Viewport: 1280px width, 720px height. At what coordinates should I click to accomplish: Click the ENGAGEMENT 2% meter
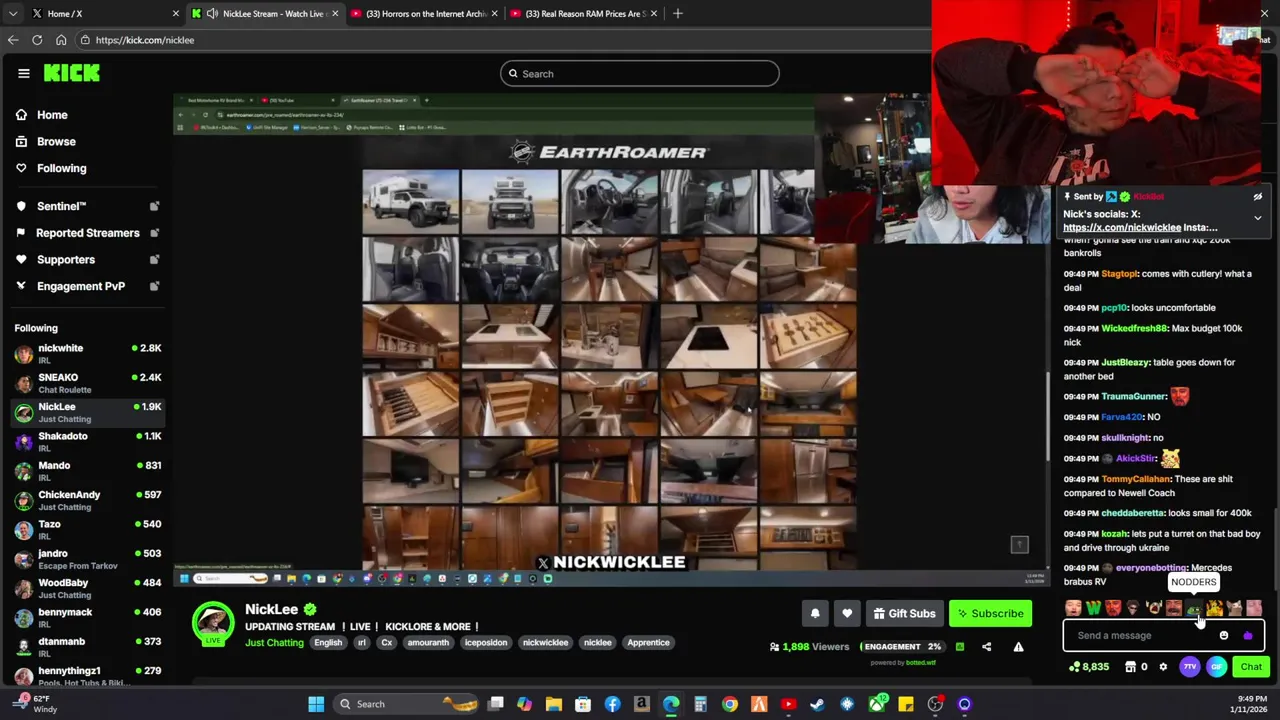(902, 647)
